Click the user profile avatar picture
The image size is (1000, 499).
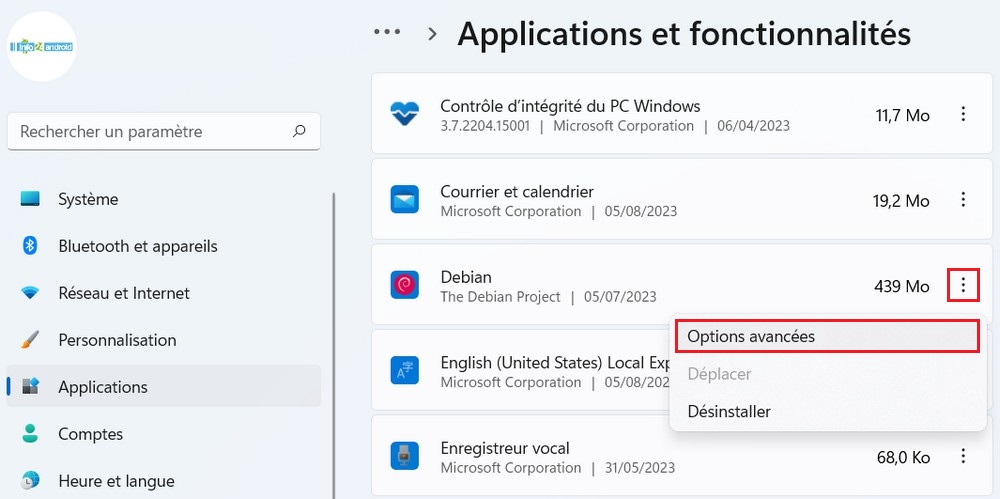coord(42,47)
